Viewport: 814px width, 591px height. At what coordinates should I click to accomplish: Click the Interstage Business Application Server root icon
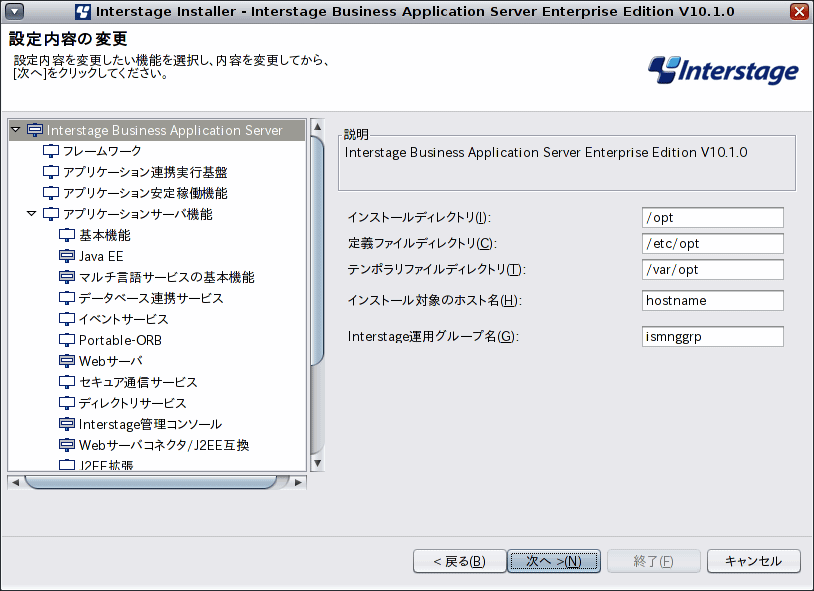click(x=35, y=130)
